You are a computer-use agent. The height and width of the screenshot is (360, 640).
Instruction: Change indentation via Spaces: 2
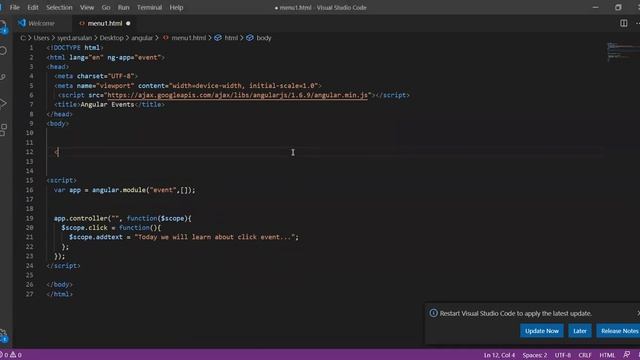point(535,355)
